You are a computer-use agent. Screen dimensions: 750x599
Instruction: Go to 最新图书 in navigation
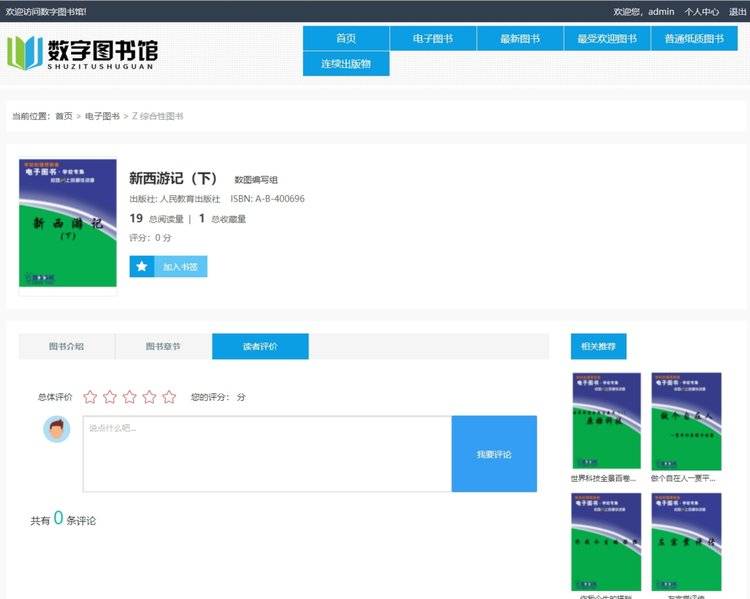519,38
